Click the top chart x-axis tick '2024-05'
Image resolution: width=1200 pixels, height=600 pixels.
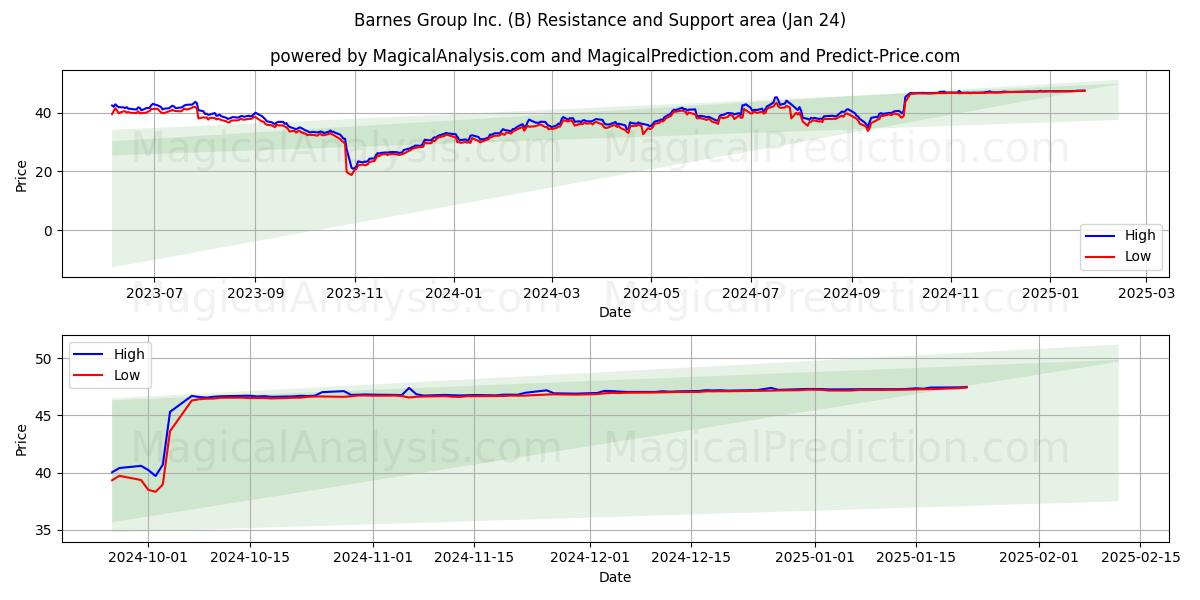(x=651, y=294)
